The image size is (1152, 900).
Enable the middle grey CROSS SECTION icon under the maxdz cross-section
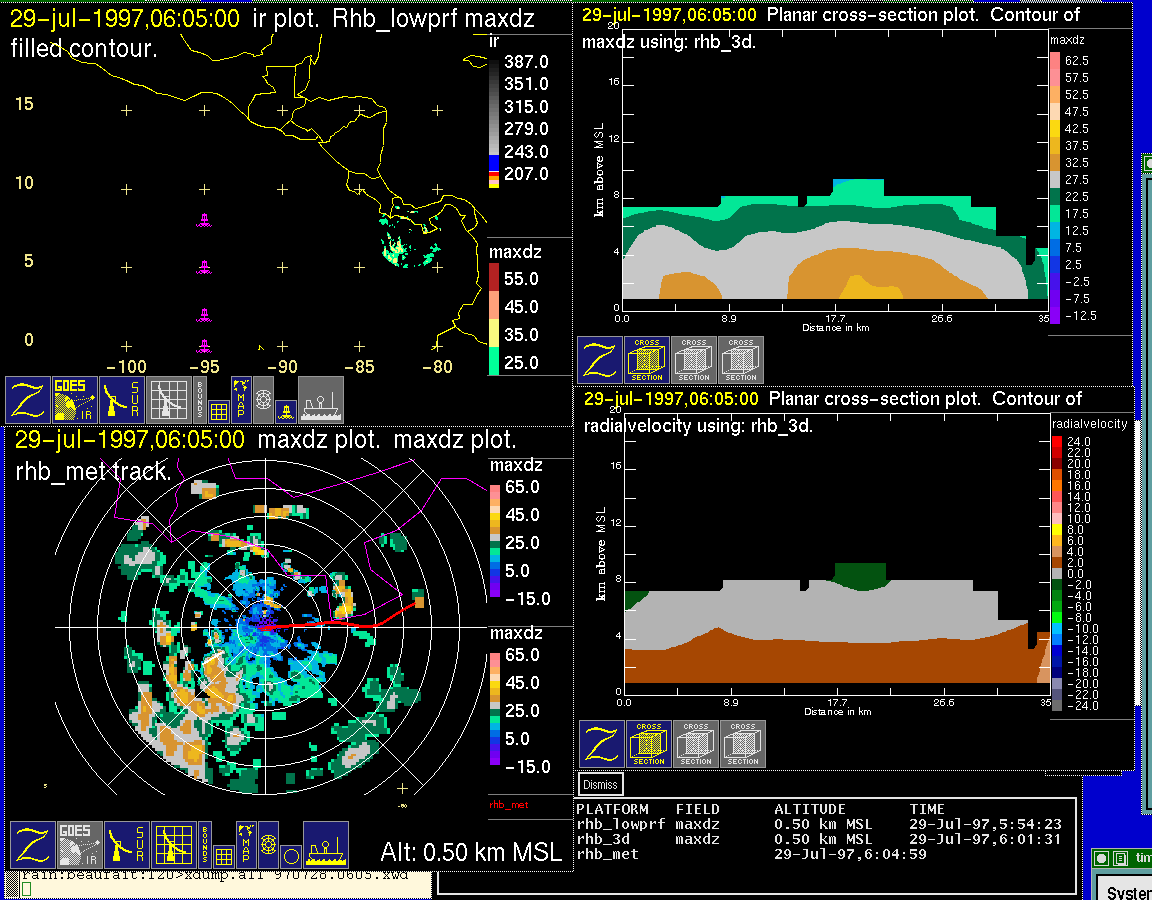[x=694, y=360]
